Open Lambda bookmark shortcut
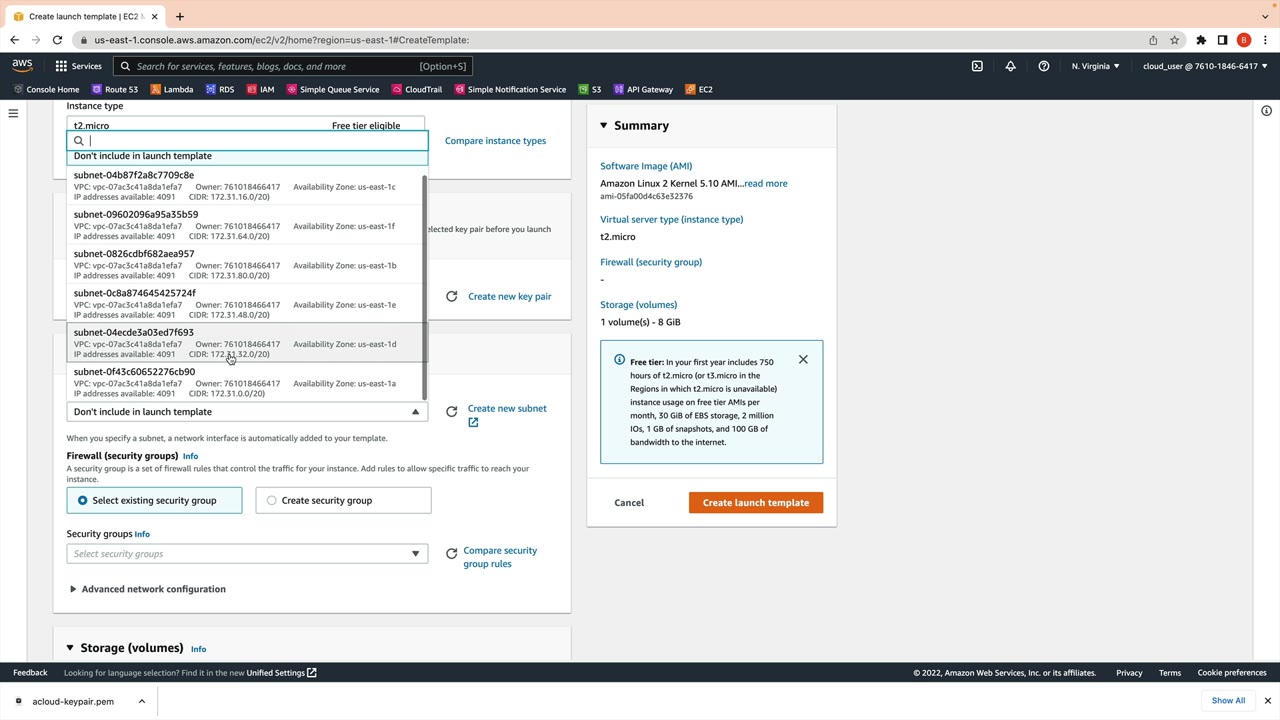The image size is (1280, 720). pyautogui.click(x=172, y=89)
